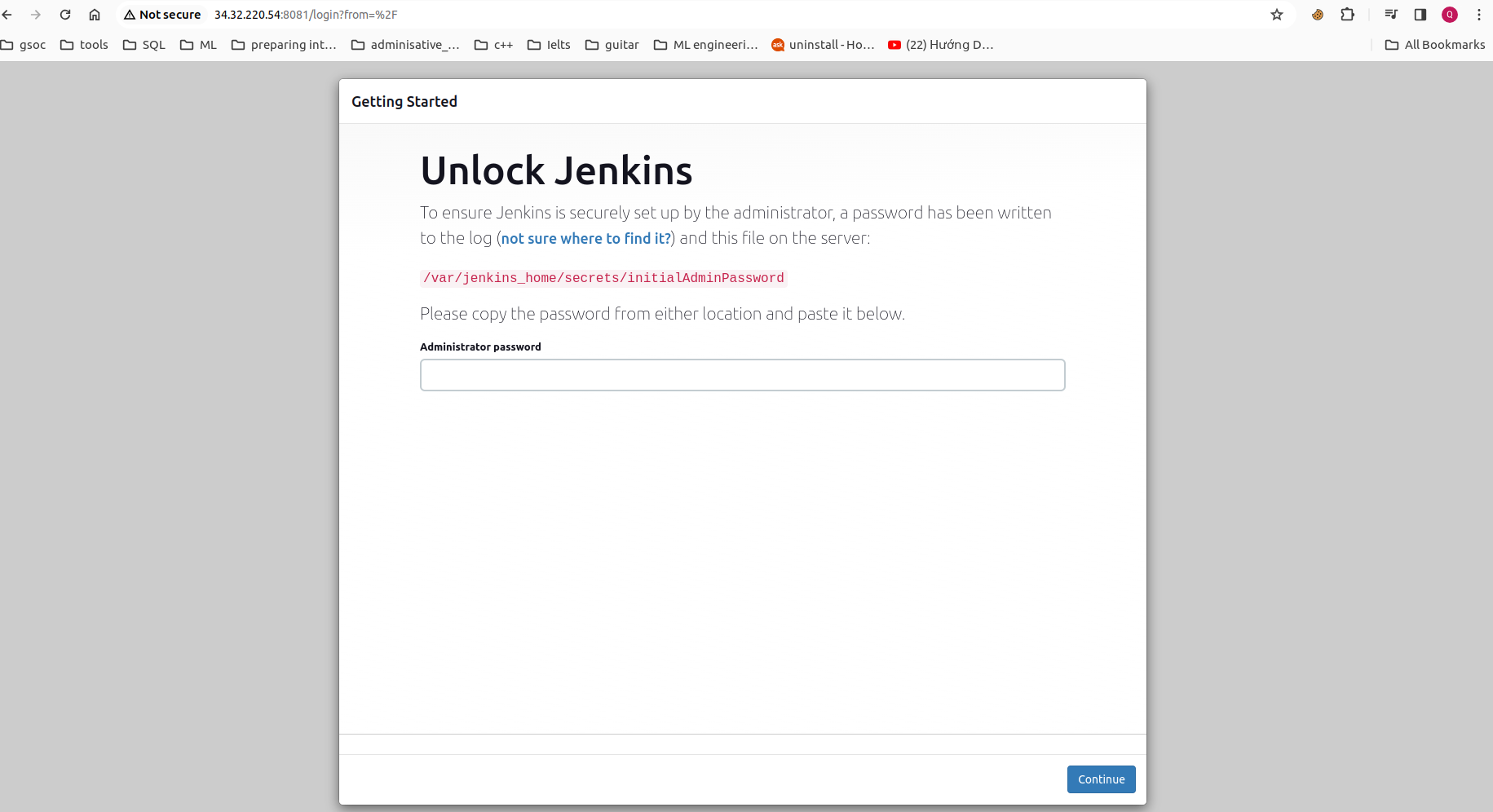Reload the Jenkins login page
The width and height of the screenshot is (1493, 812).
click(x=65, y=15)
